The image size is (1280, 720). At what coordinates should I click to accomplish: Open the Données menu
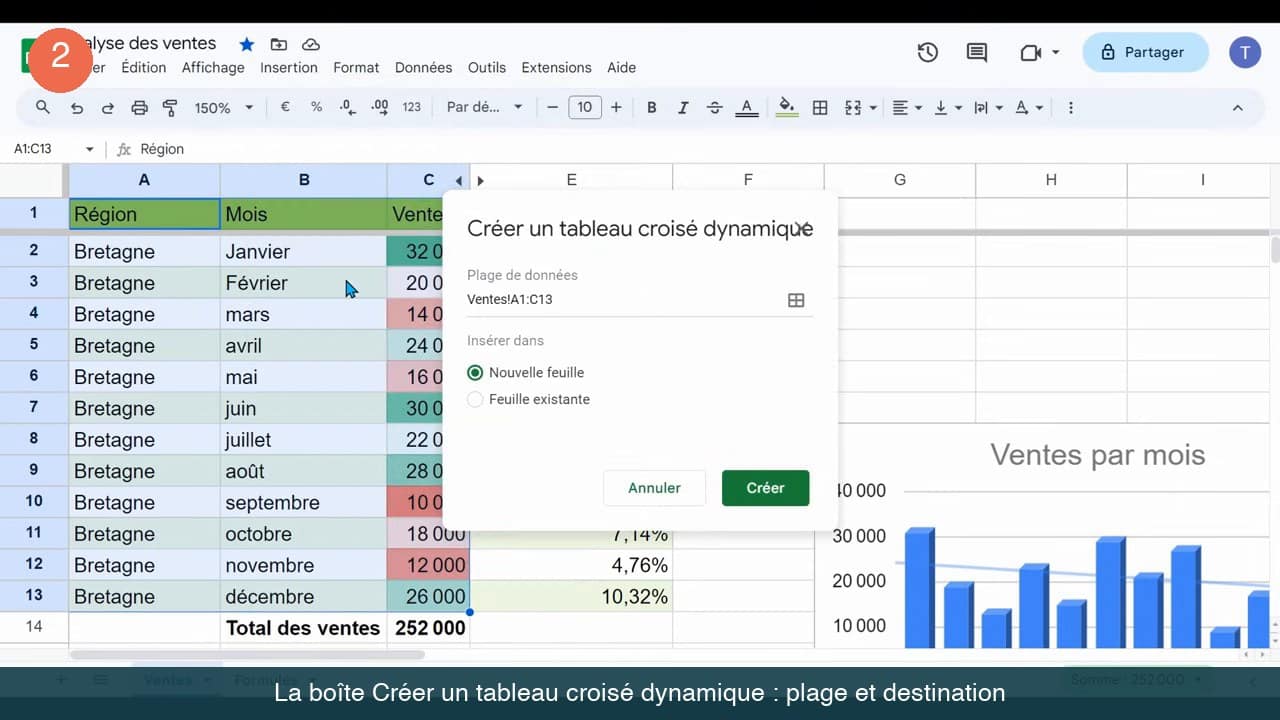point(423,67)
